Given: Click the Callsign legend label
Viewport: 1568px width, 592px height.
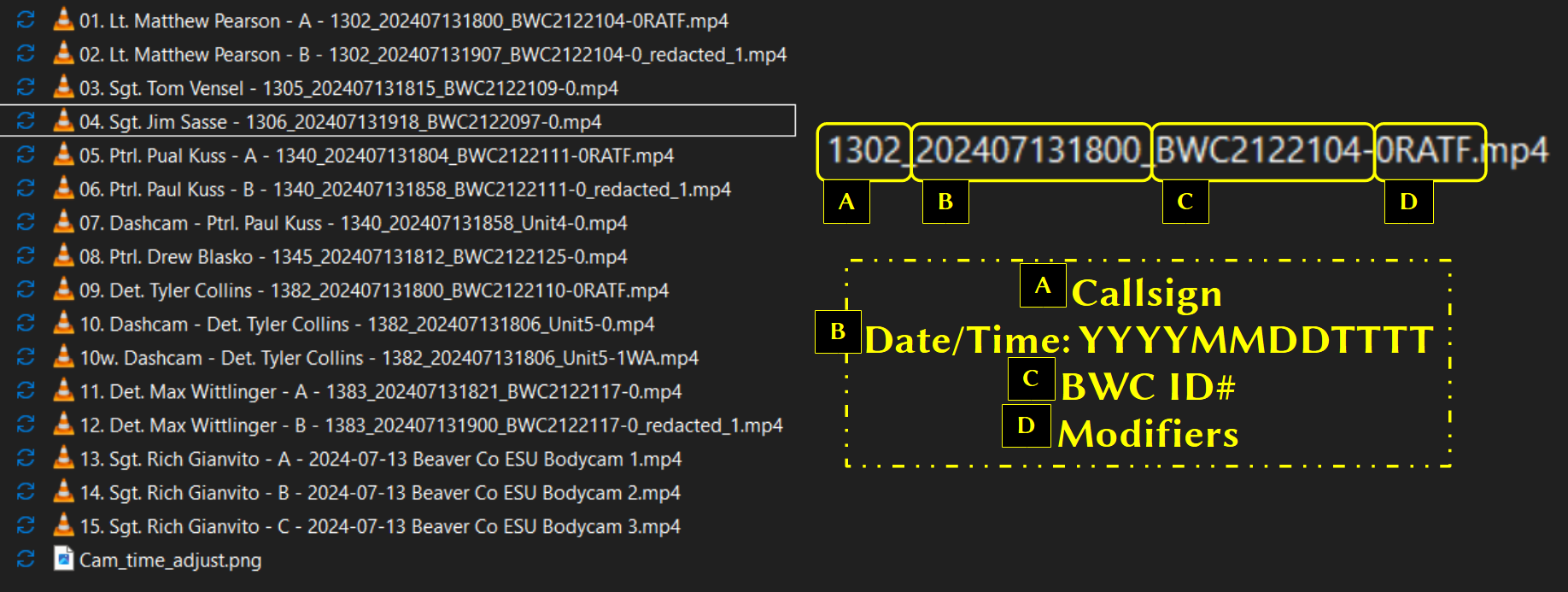Looking at the screenshot, I should tap(1146, 293).
